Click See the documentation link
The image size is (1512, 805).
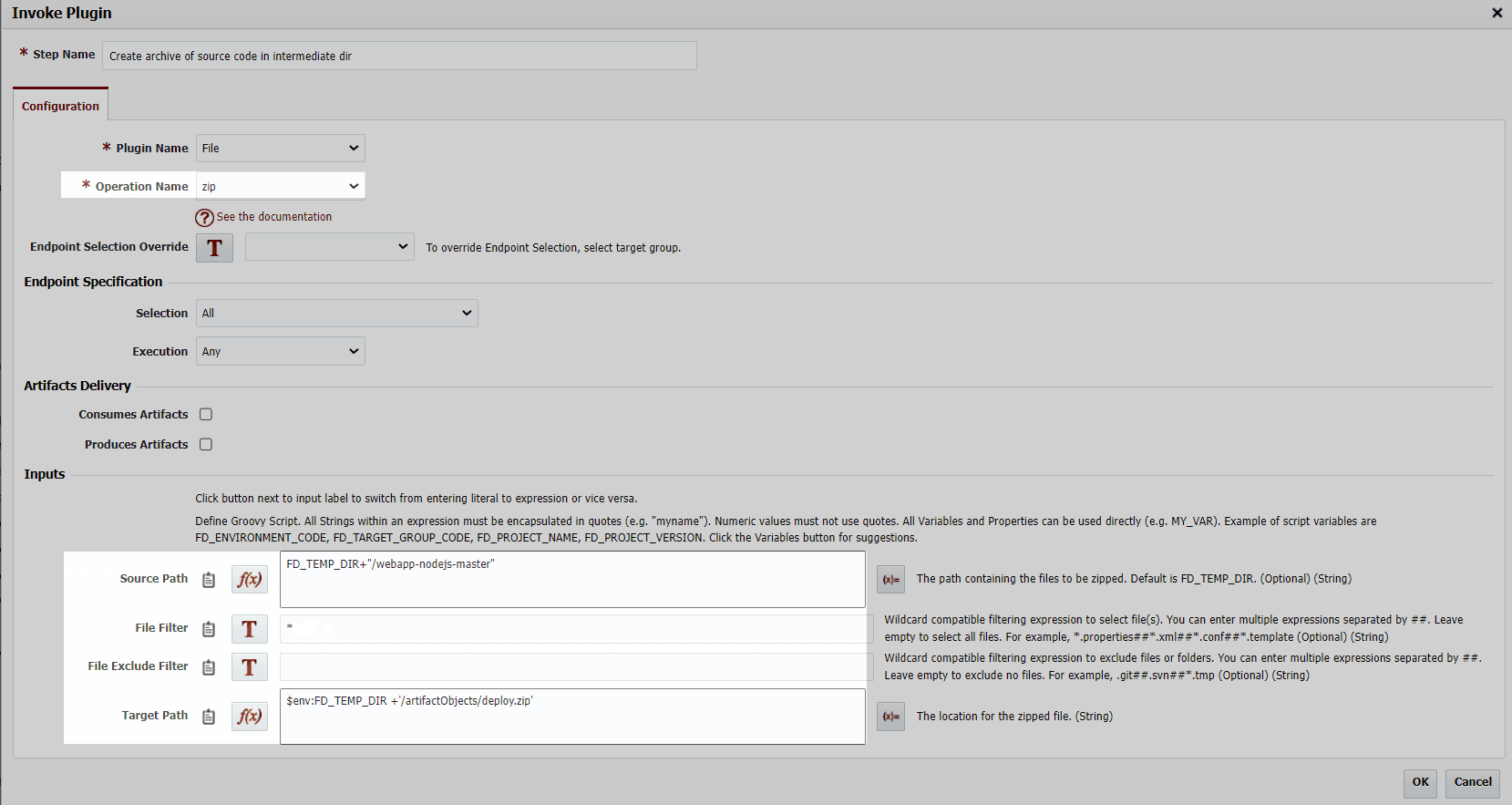(274, 217)
